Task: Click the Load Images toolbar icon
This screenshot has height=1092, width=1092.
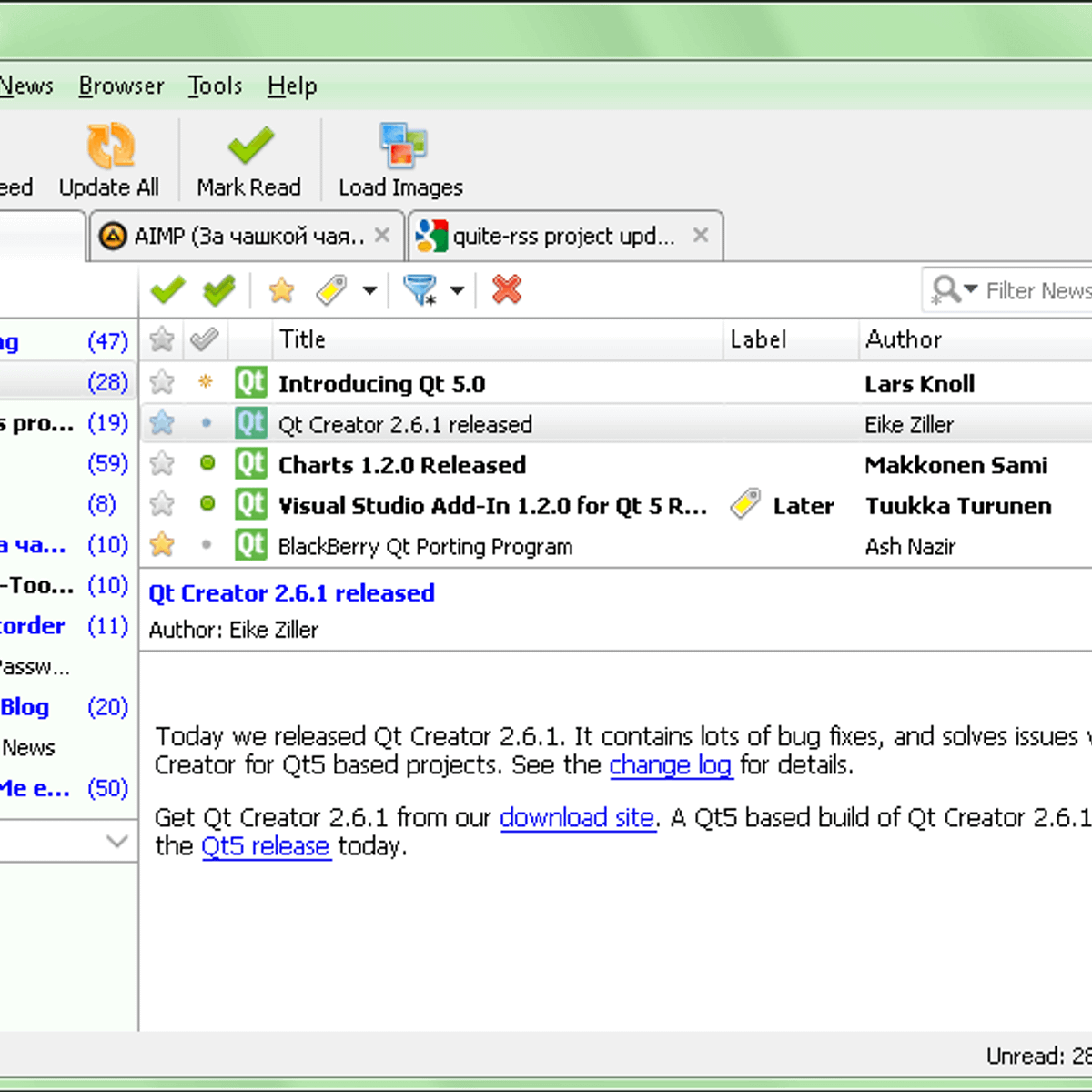Action: click(401, 146)
